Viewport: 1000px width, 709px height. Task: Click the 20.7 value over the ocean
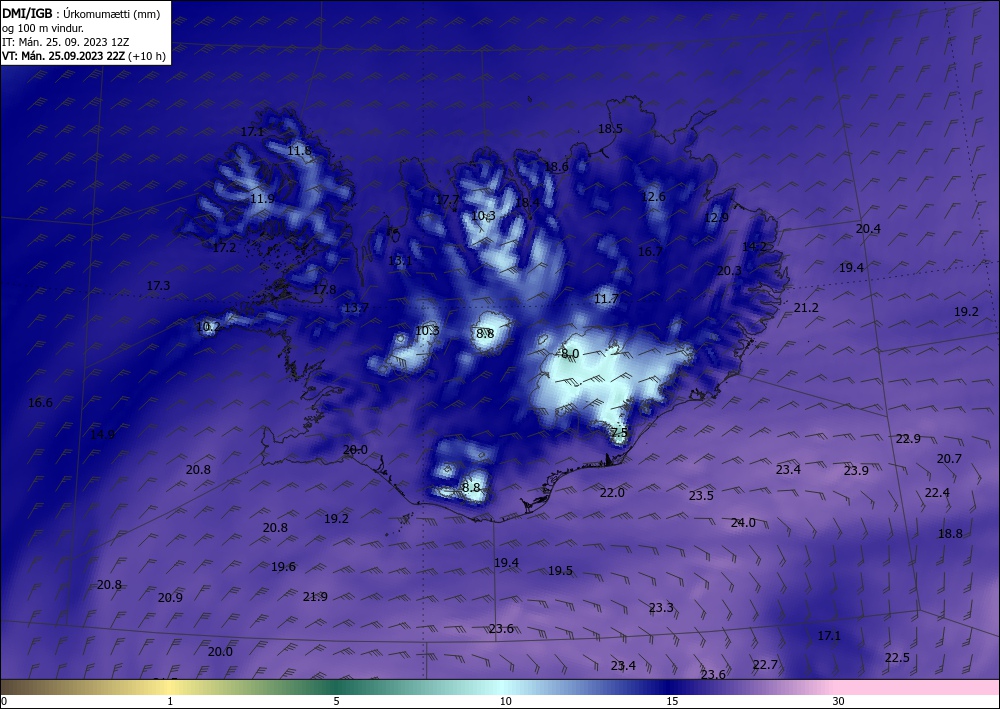click(949, 459)
